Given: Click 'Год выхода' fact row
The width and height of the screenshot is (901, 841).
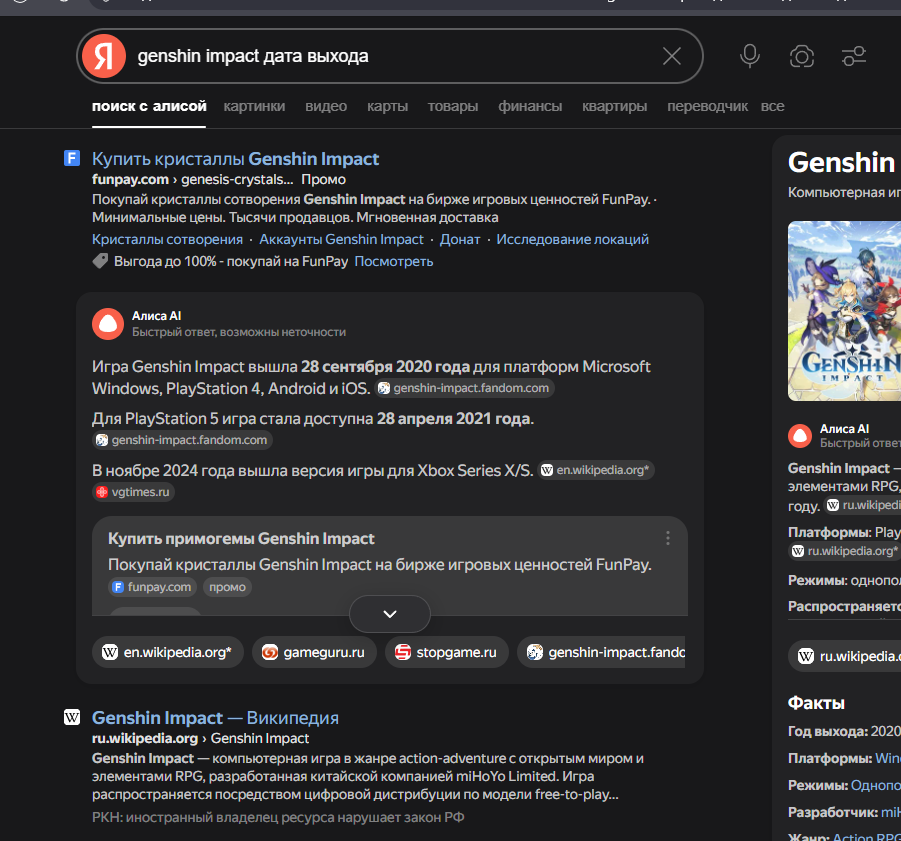Looking at the screenshot, I should [844, 731].
